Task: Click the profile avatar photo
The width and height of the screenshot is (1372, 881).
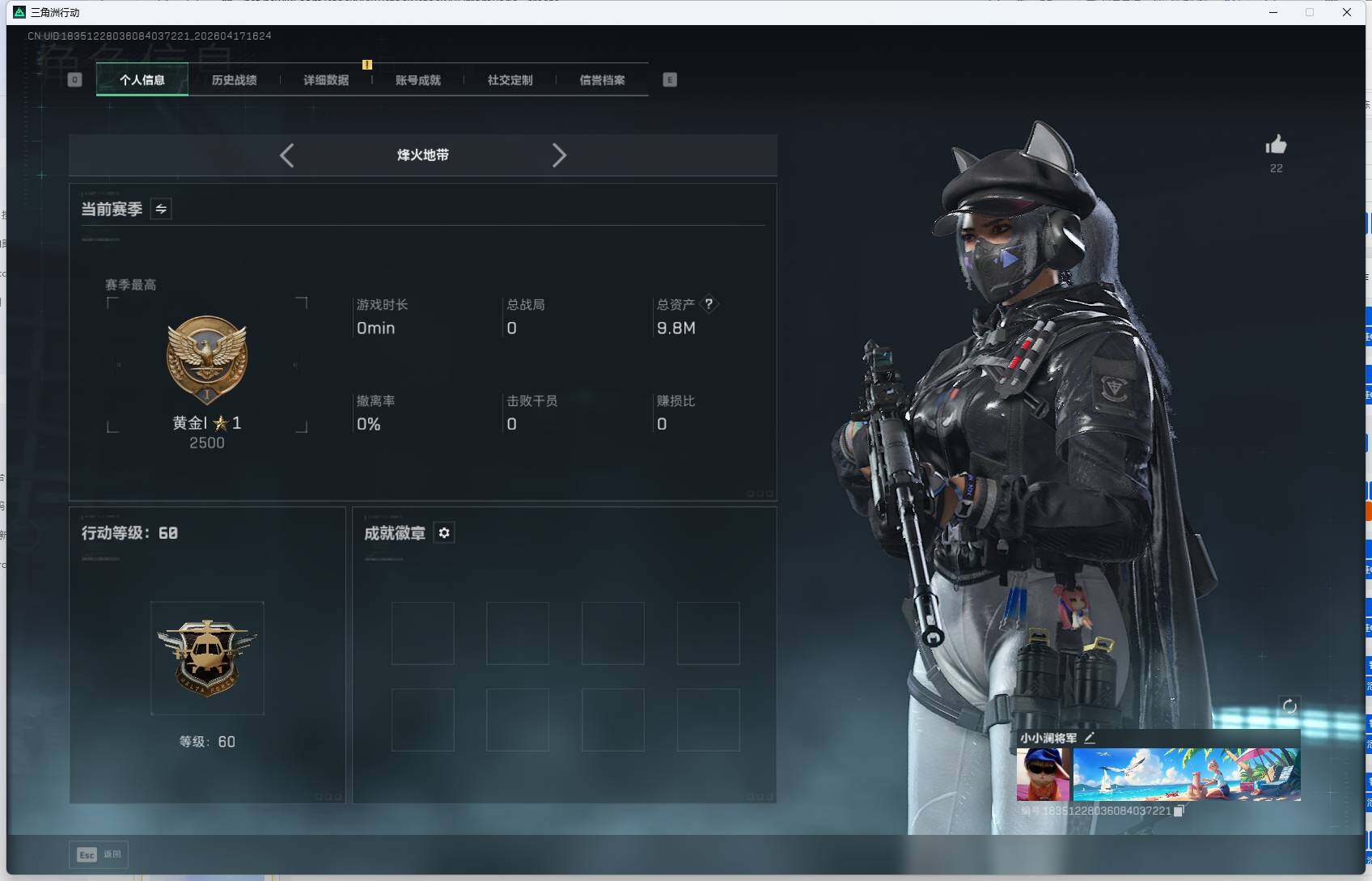Action: 1044,773
